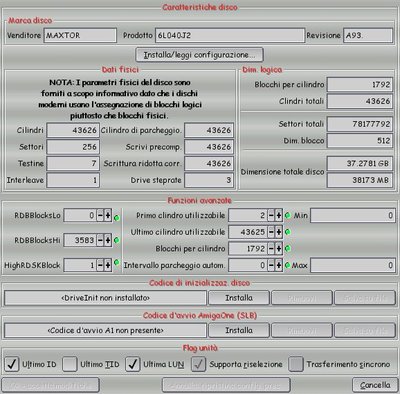Enable Trasferimento sincrono checkbox

pyautogui.click(x=296, y=364)
